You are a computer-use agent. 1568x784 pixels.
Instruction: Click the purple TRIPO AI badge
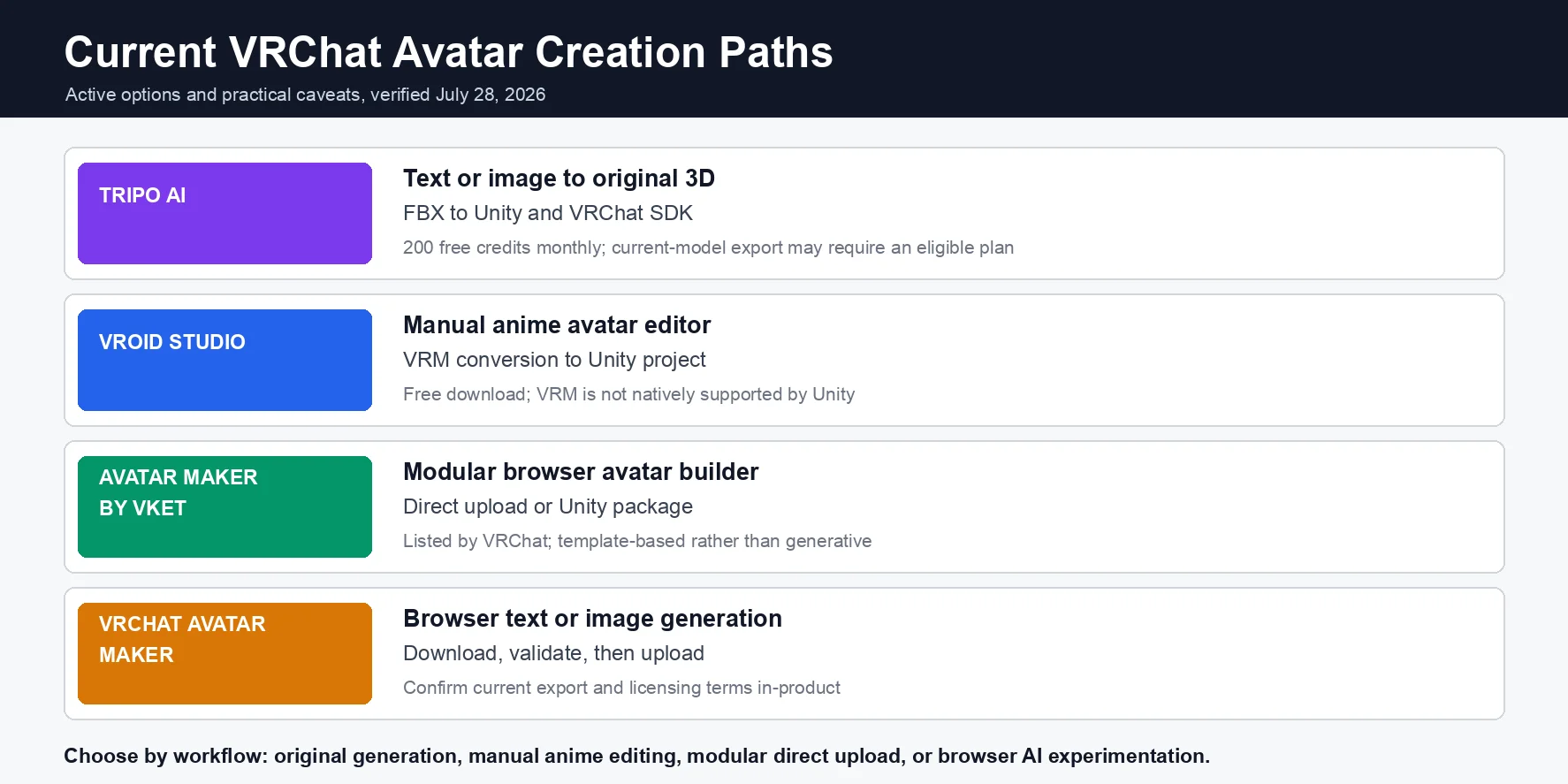(x=225, y=213)
